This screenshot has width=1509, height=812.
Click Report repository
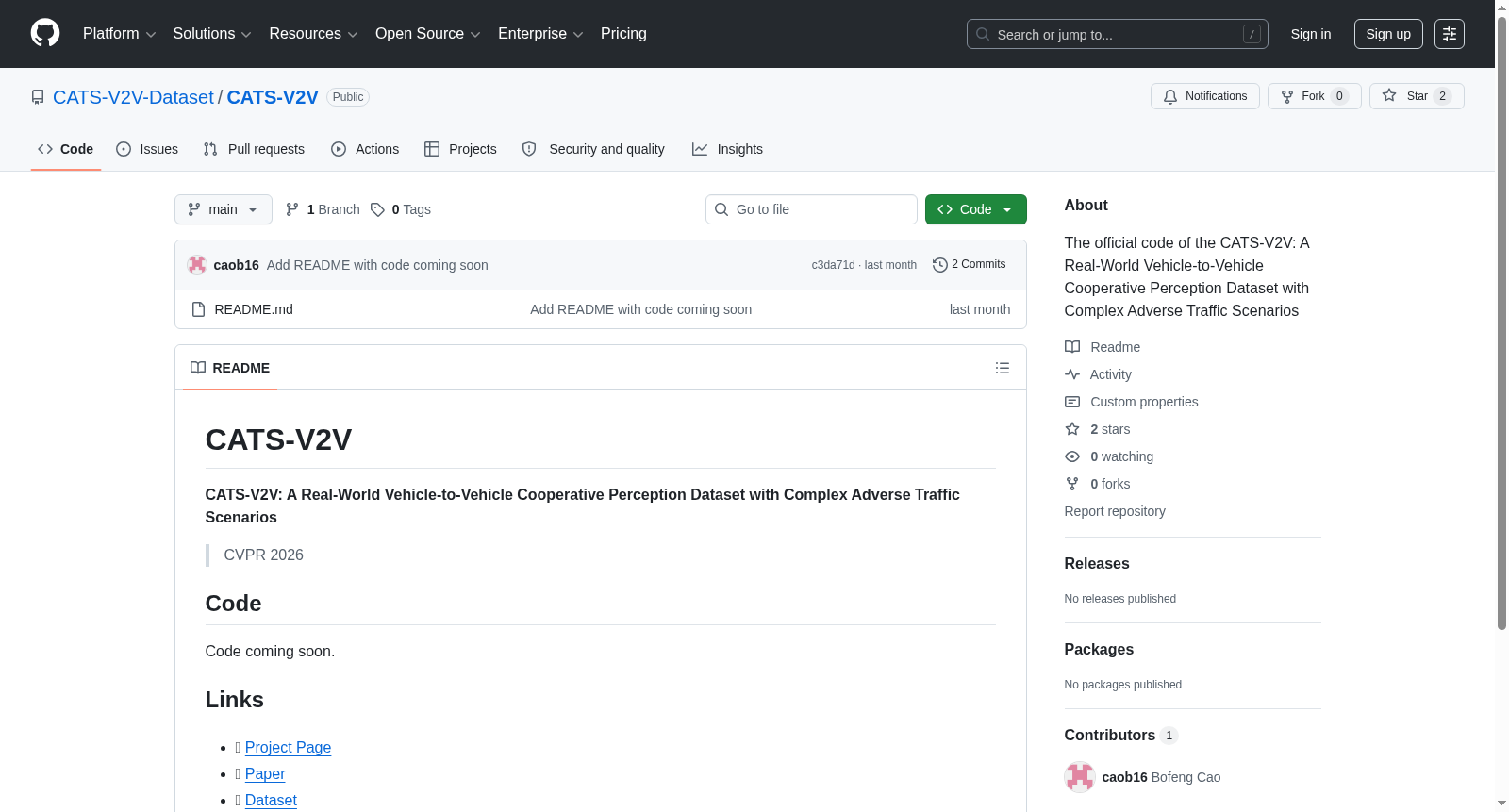(1115, 511)
